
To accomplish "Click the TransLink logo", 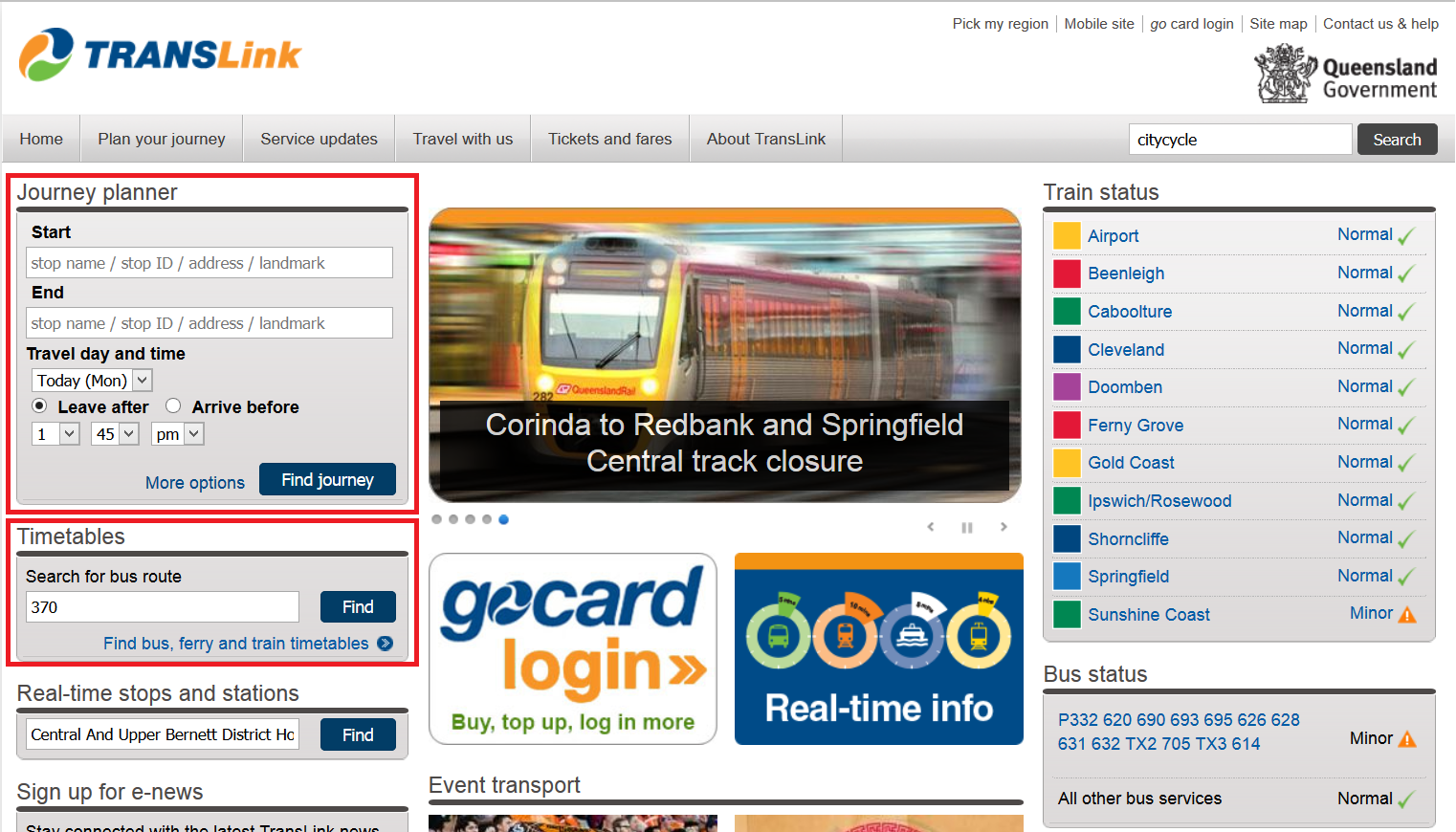I will pyautogui.click(x=160, y=55).
